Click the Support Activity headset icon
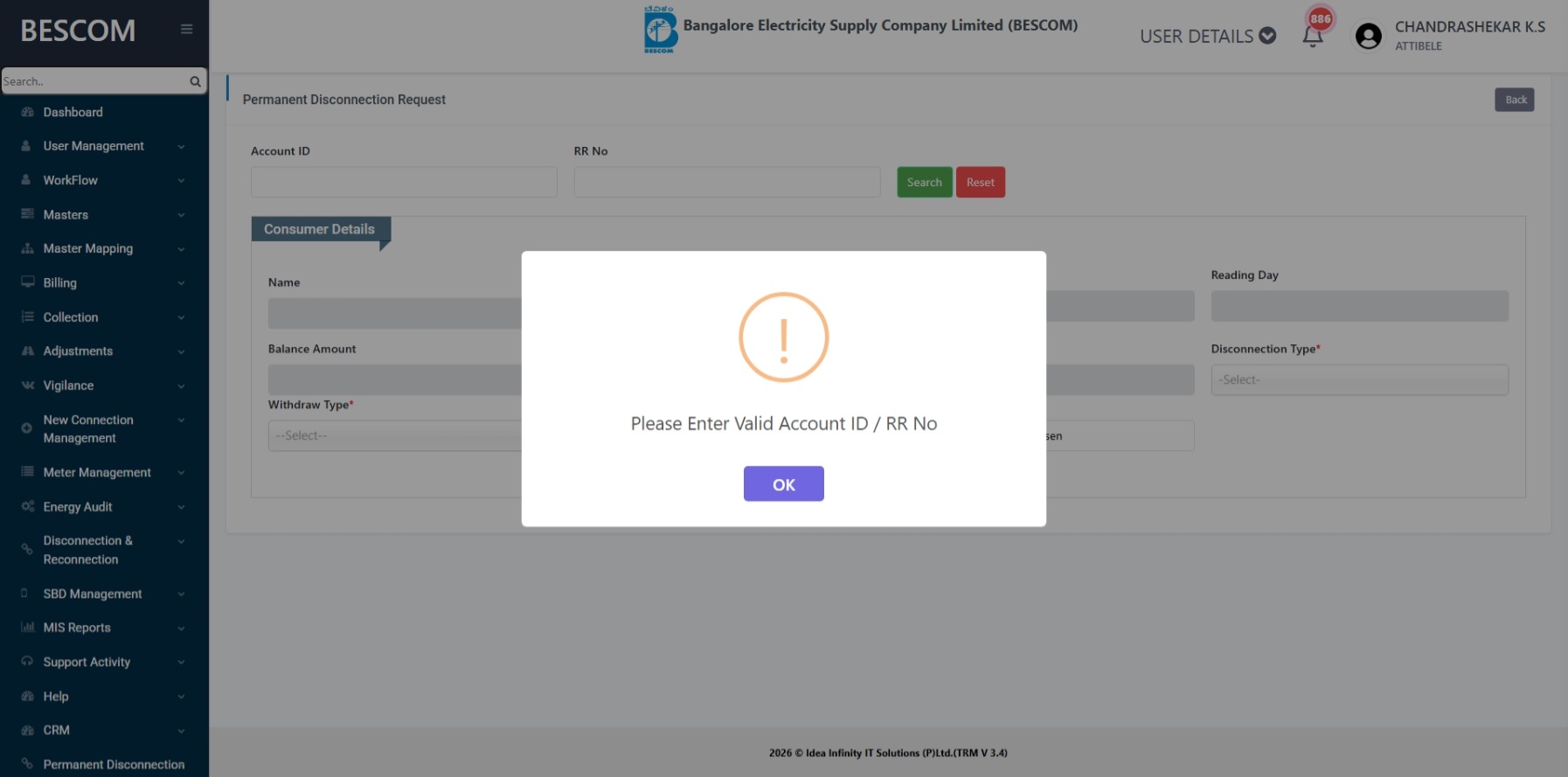This screenshot has height=777, width=1568. click(x=27, y=661)
